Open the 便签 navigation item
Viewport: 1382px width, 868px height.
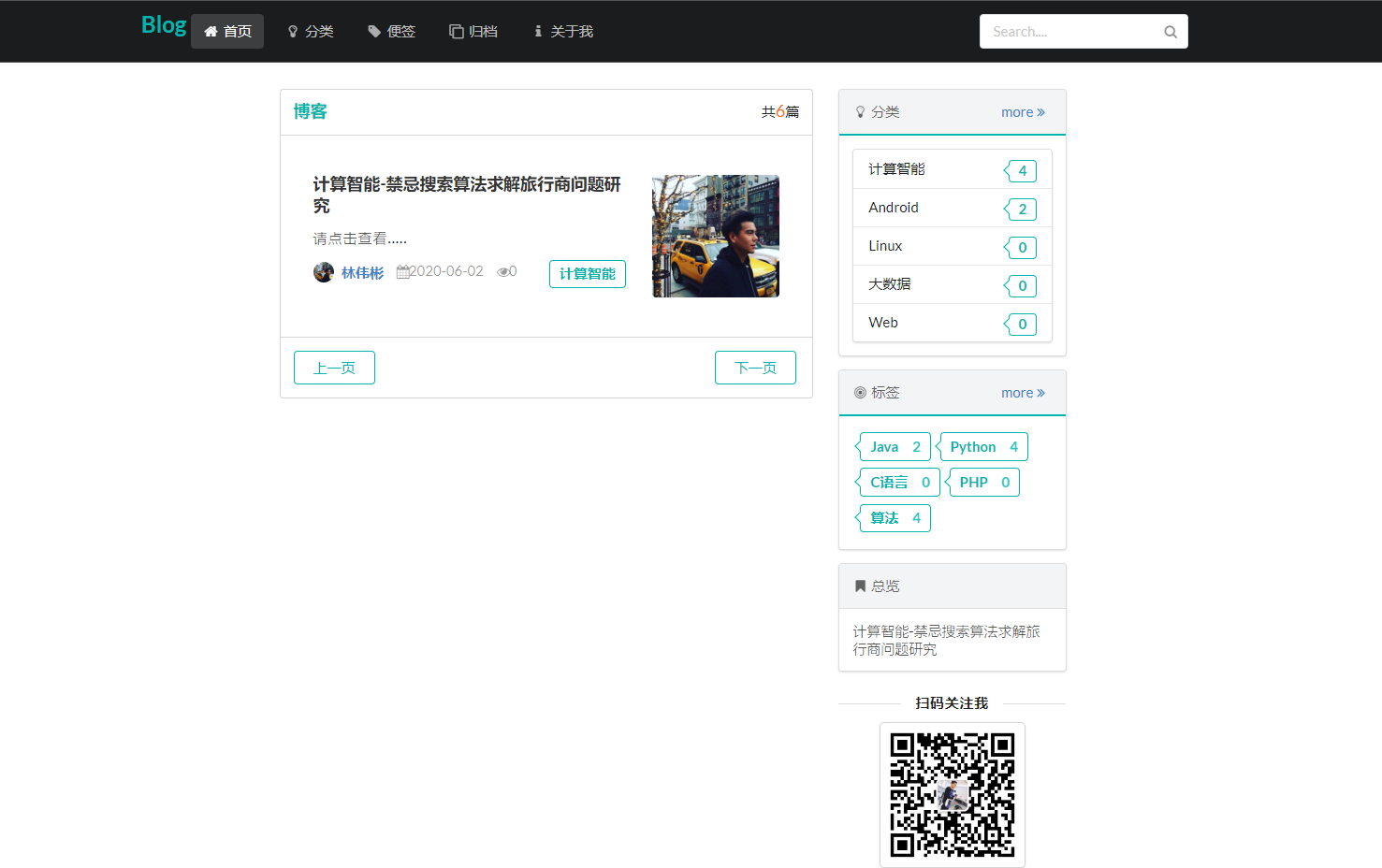click(x=391, y=31)
